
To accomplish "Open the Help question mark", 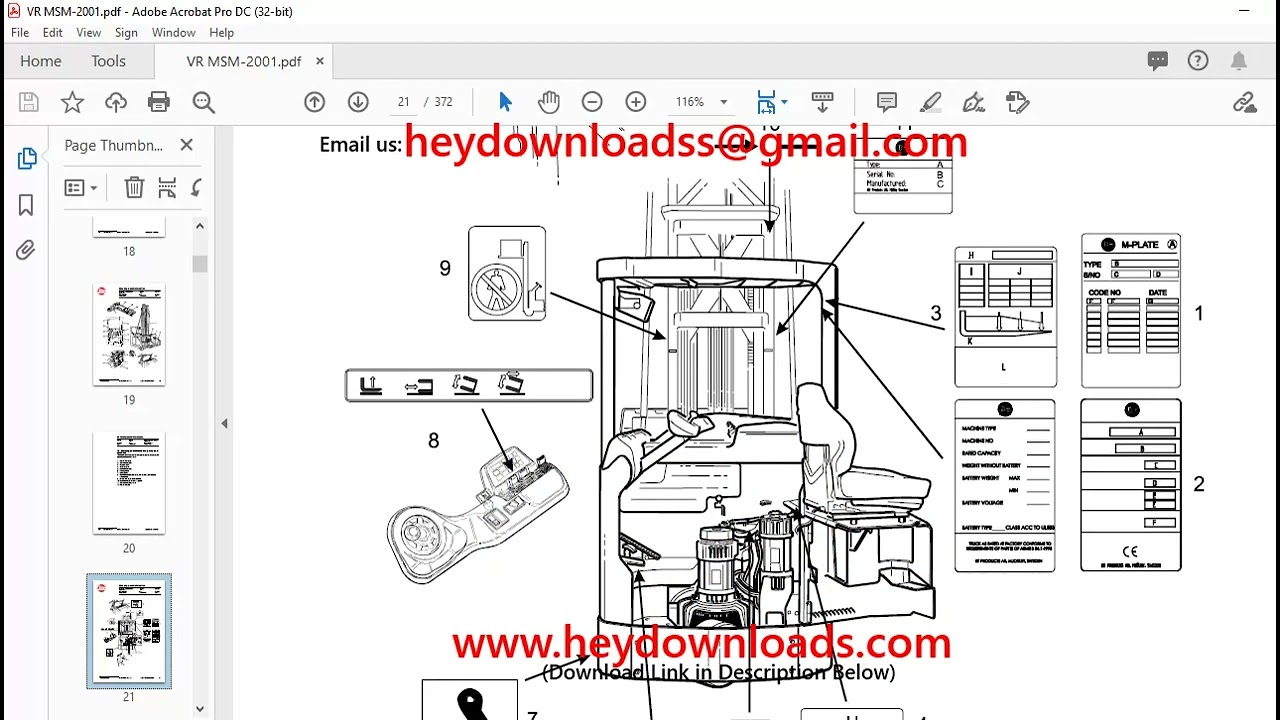I will point(1198,61).
